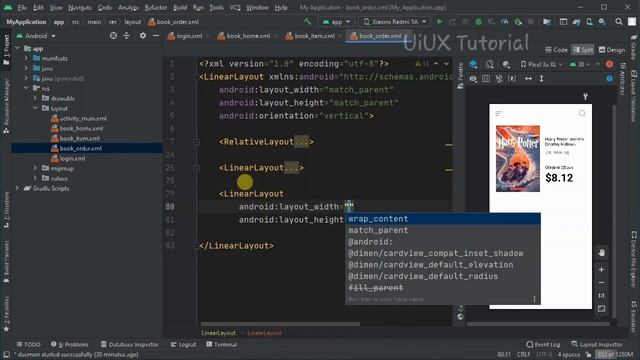Viewport: 640px width, 360px height.
Task: Choose match_parent from completion list
Action: pos(443,230)
